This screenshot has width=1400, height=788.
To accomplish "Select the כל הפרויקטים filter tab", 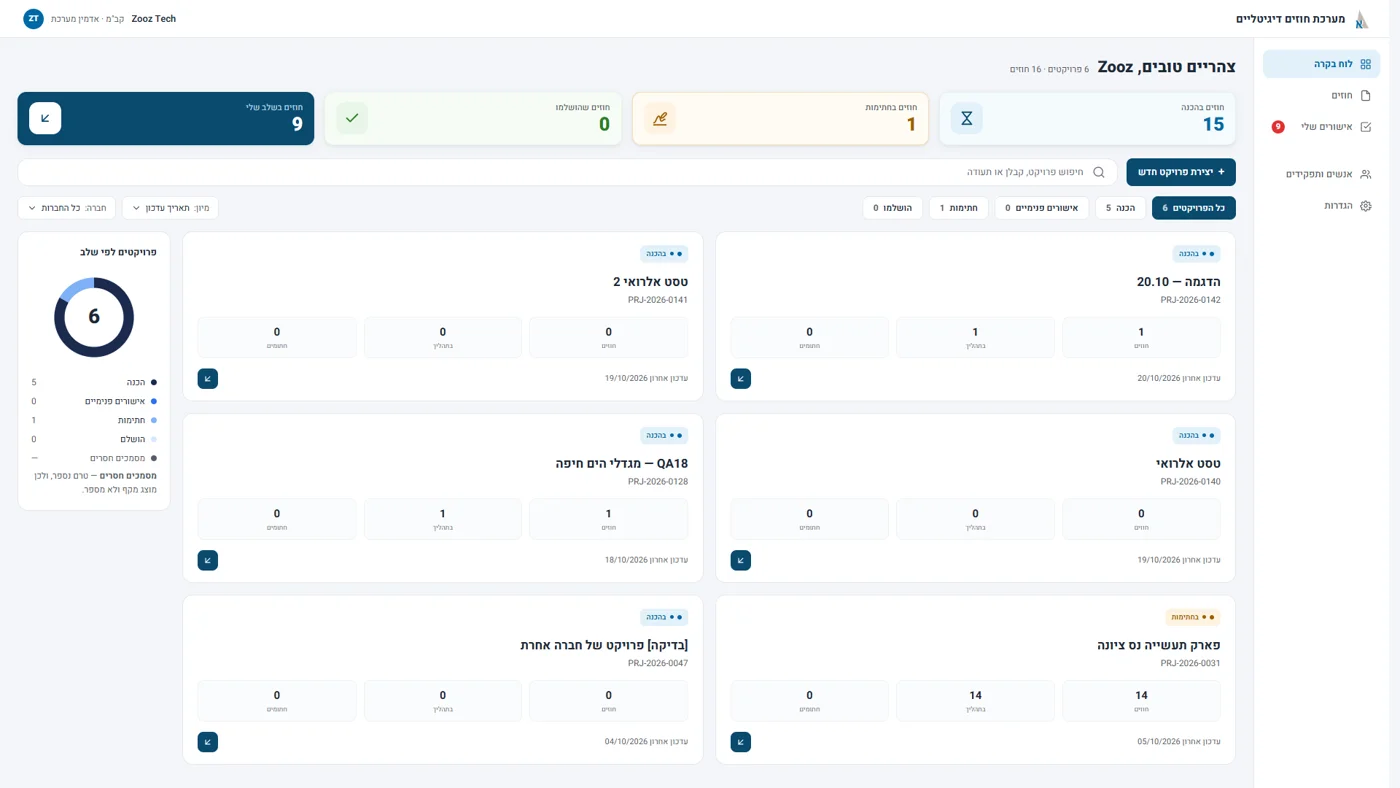I will click(x=1194, y=208).
